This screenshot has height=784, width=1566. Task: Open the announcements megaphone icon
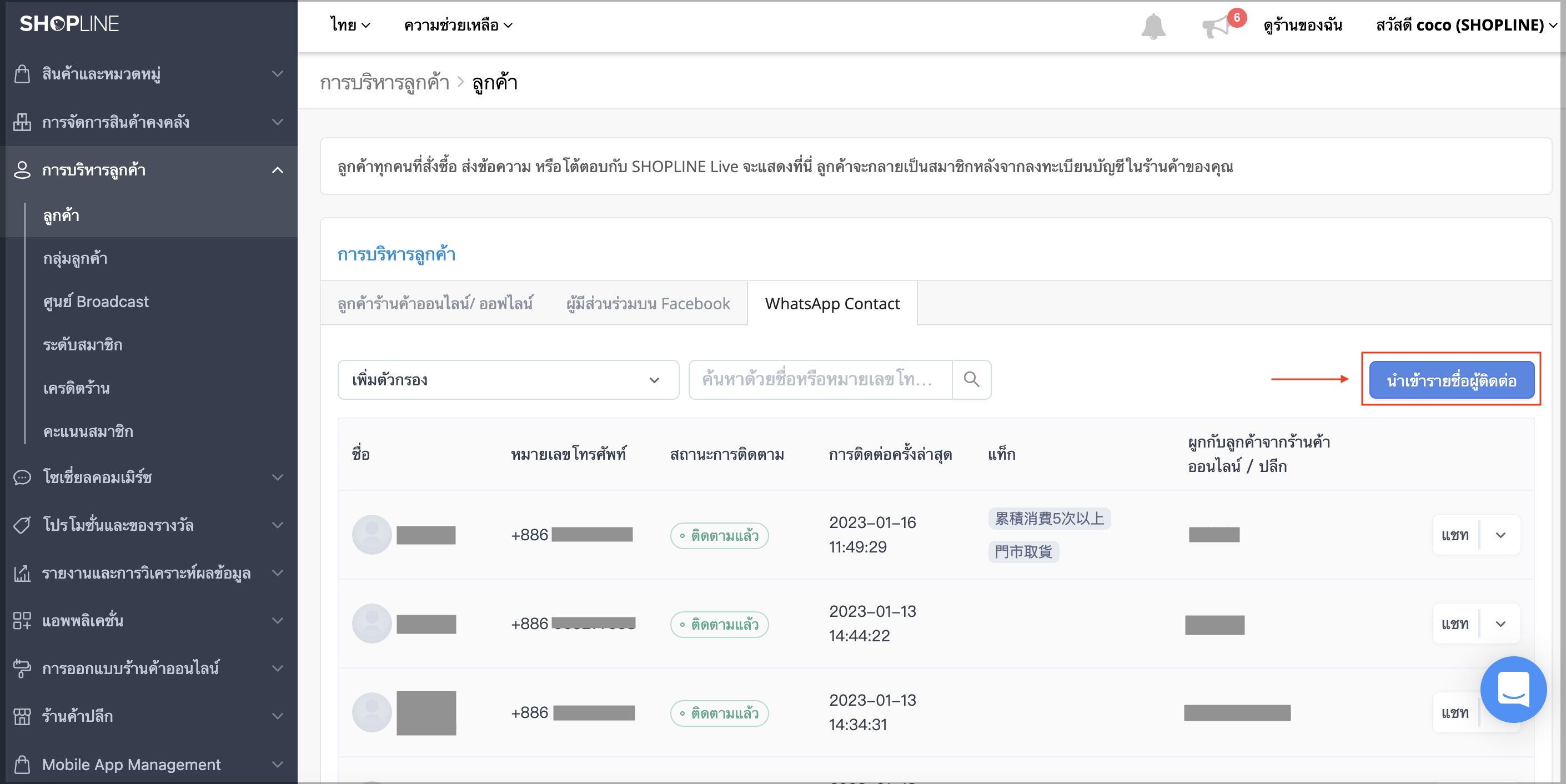[1217, 26]
